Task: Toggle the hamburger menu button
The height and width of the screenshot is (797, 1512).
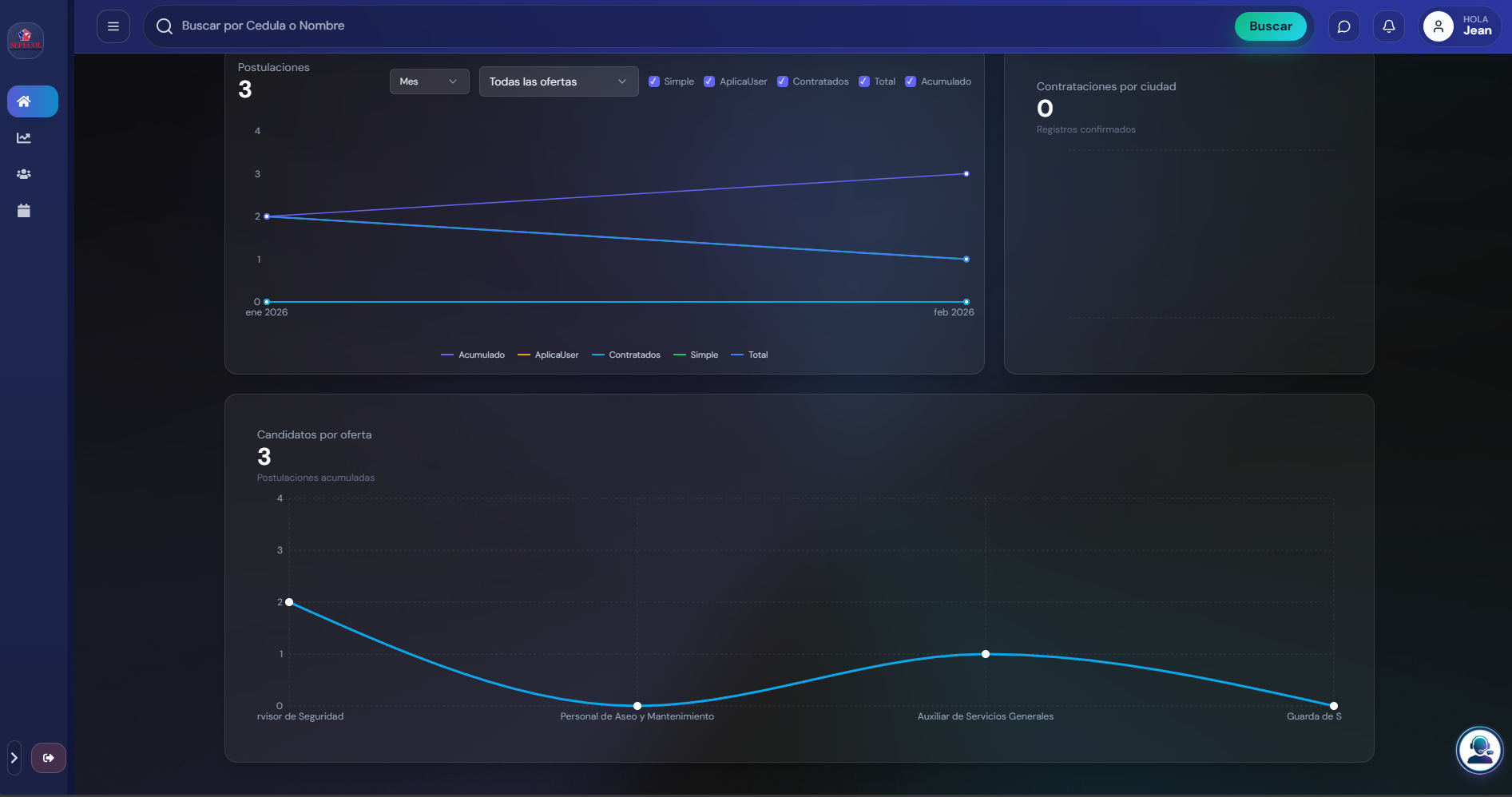Action: pyautogui.click(x=113, y=26)
